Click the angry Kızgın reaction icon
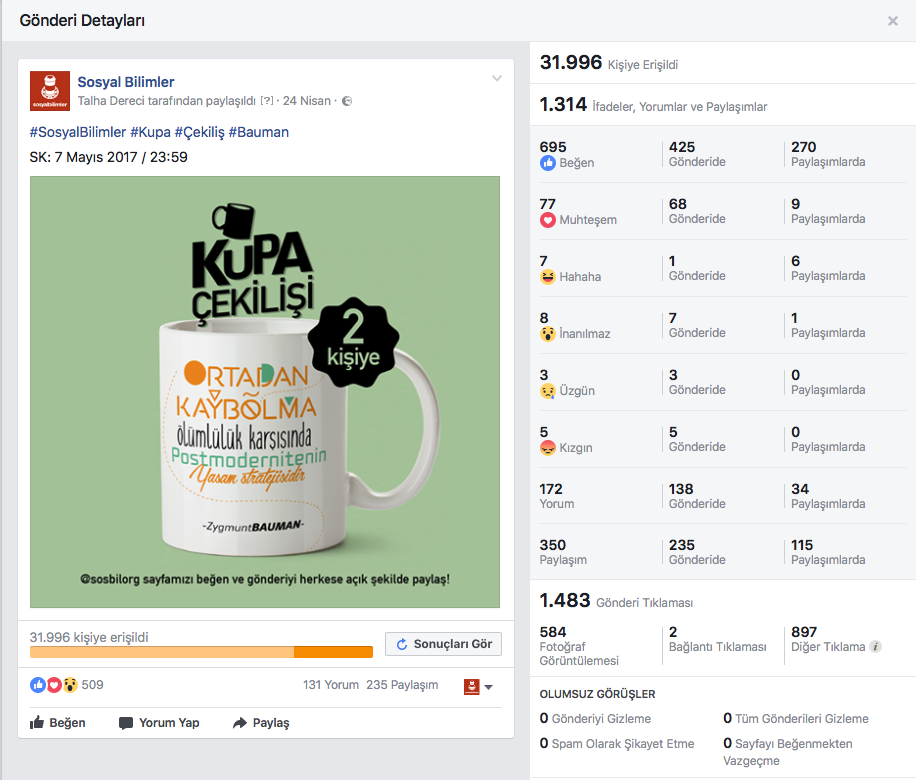 click(547, 448)
